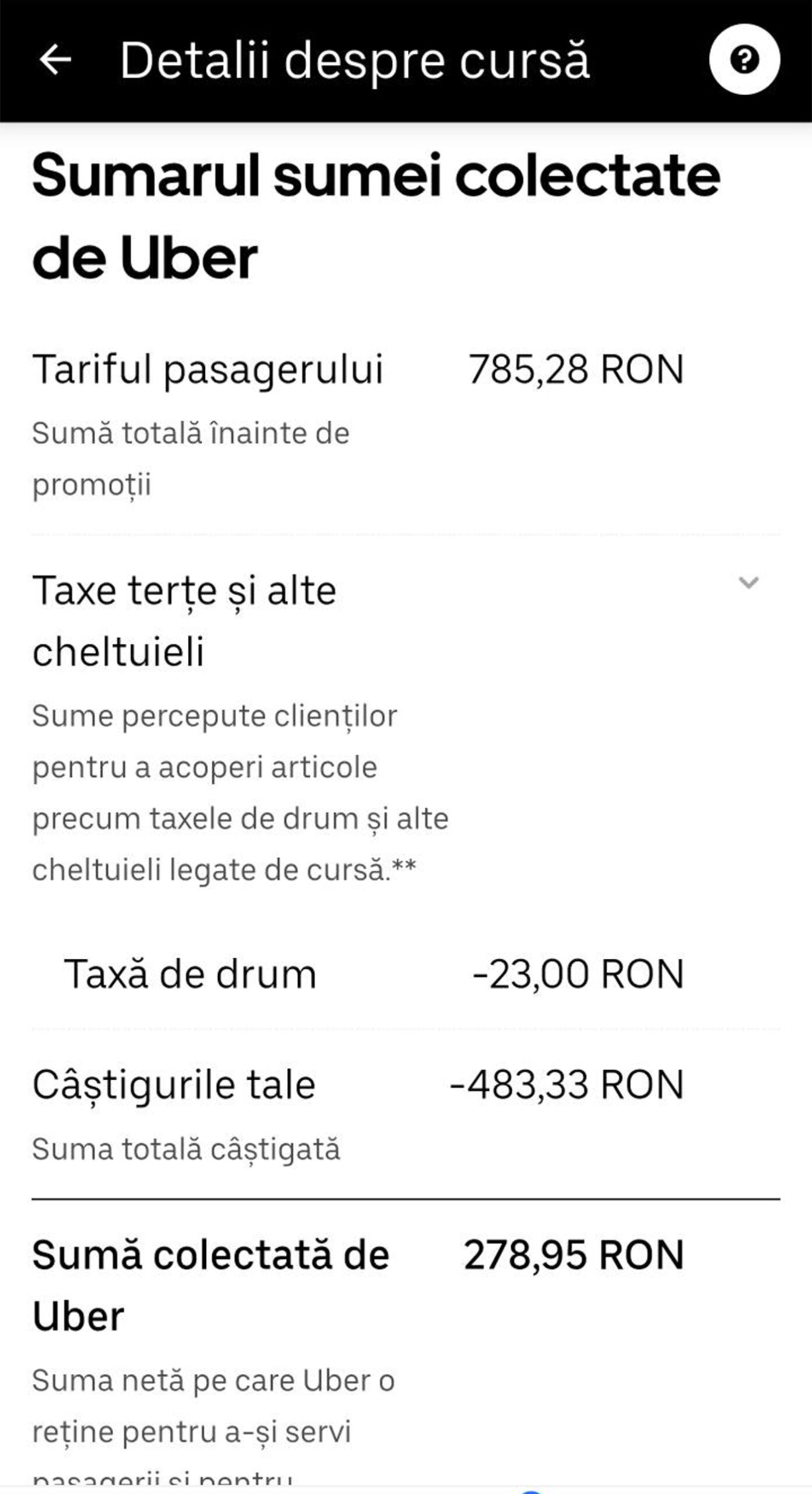Tap the back arrow icon

55,60
